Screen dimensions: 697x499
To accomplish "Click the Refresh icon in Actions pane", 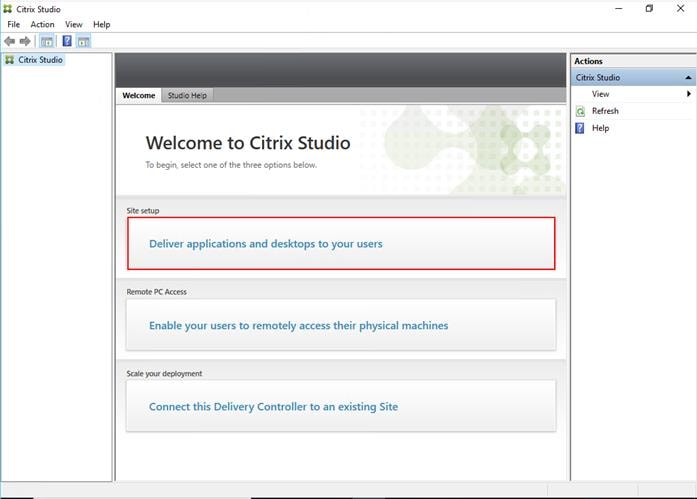I will (580, 111).
